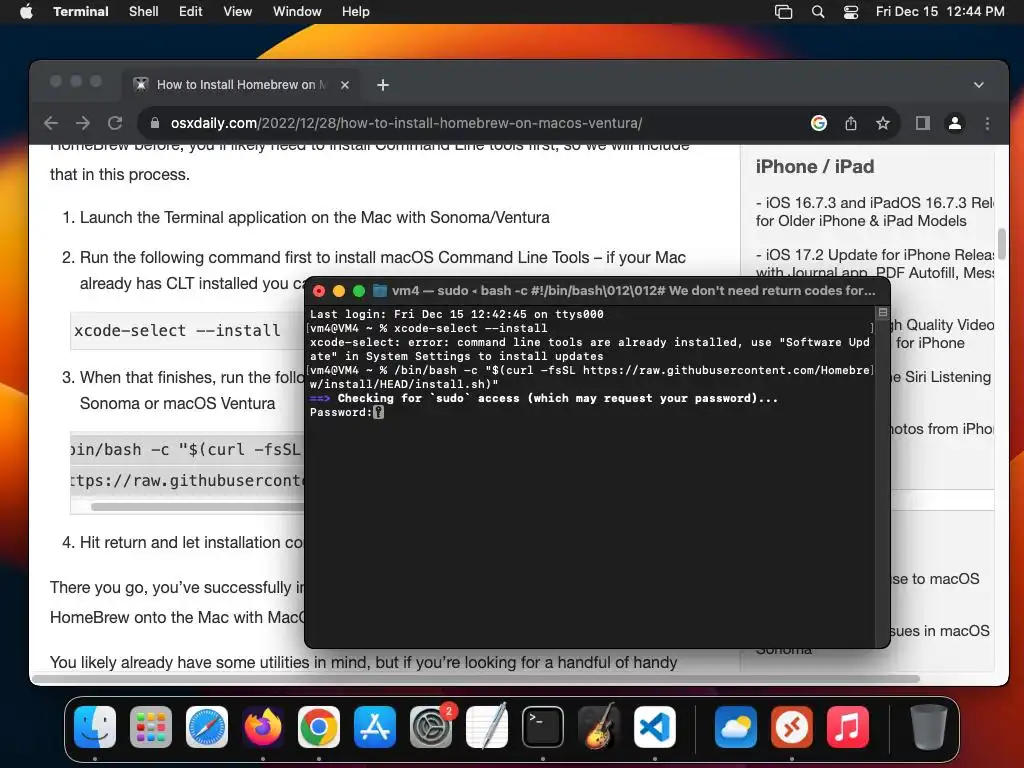This screenshot has width=1024, height=768.
Task: Open Firefox from the Dock
Action: click(263, 727)
